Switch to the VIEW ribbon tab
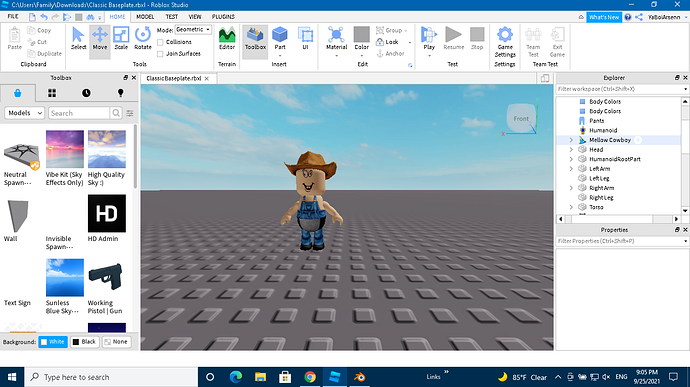The width and height of the screenshot is (690, 387). point(195,17)
